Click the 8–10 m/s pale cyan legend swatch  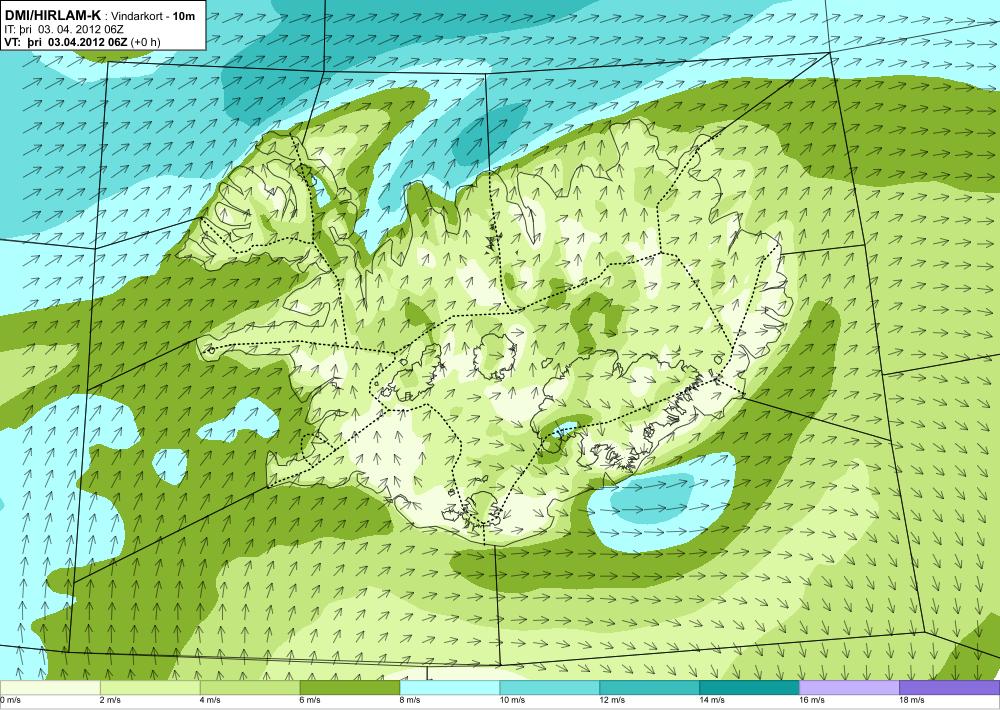pyautogui.click(x=450, y=688)
